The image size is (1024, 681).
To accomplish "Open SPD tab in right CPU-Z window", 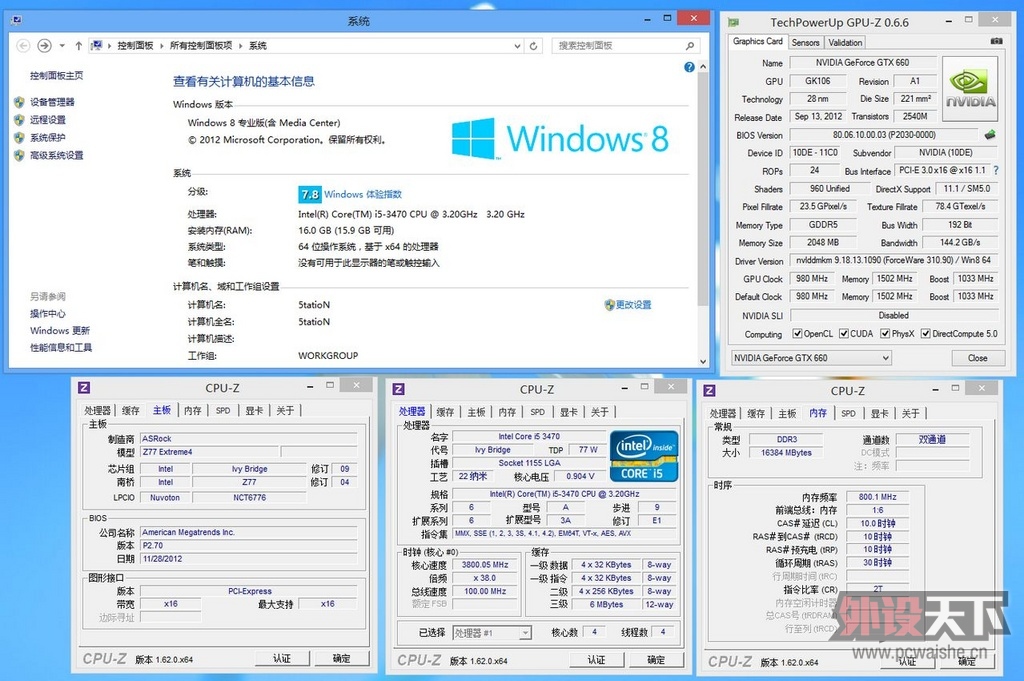I will [x=848, y=413].
